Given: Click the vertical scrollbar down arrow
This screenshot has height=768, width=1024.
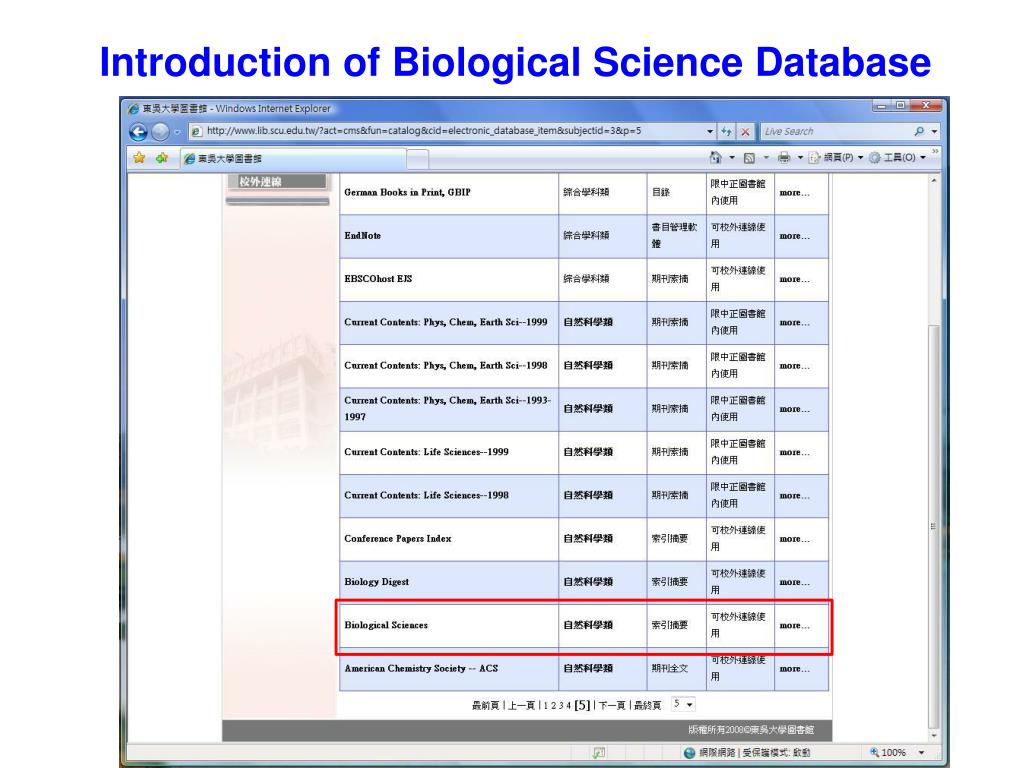Looking at the screenshot, I should 934,735.
